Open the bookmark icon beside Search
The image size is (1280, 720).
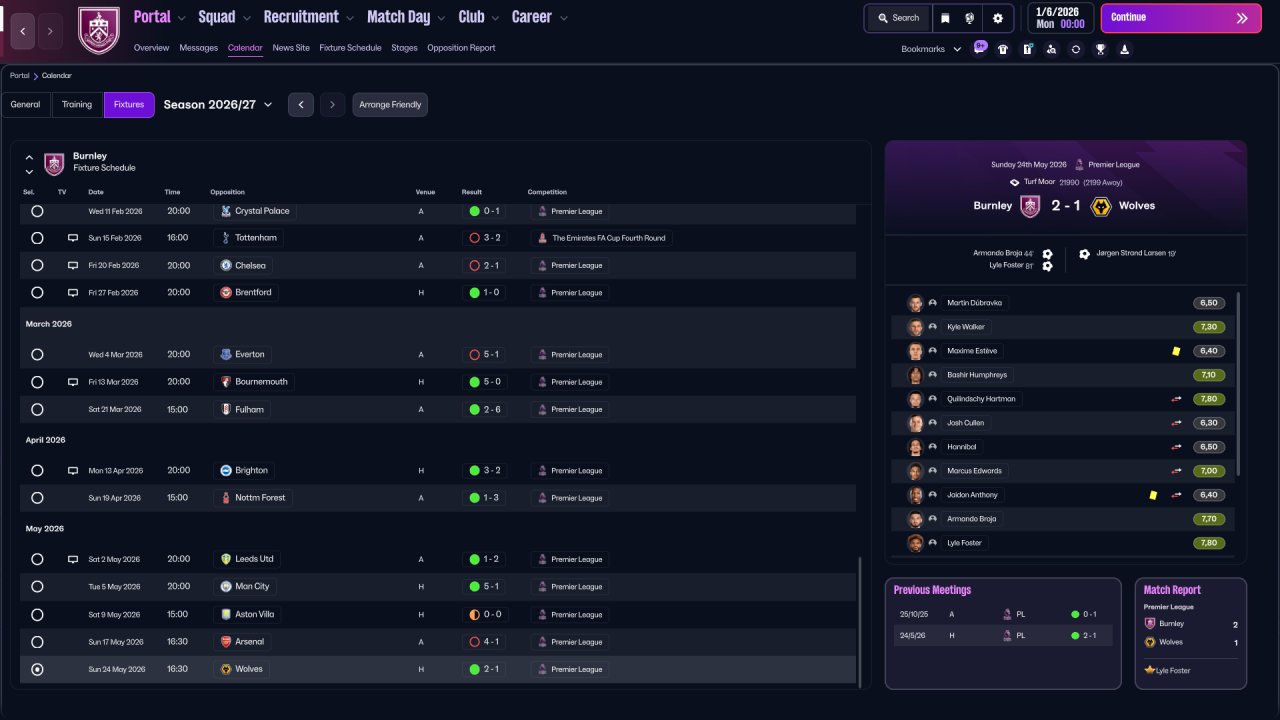[946, 18]
